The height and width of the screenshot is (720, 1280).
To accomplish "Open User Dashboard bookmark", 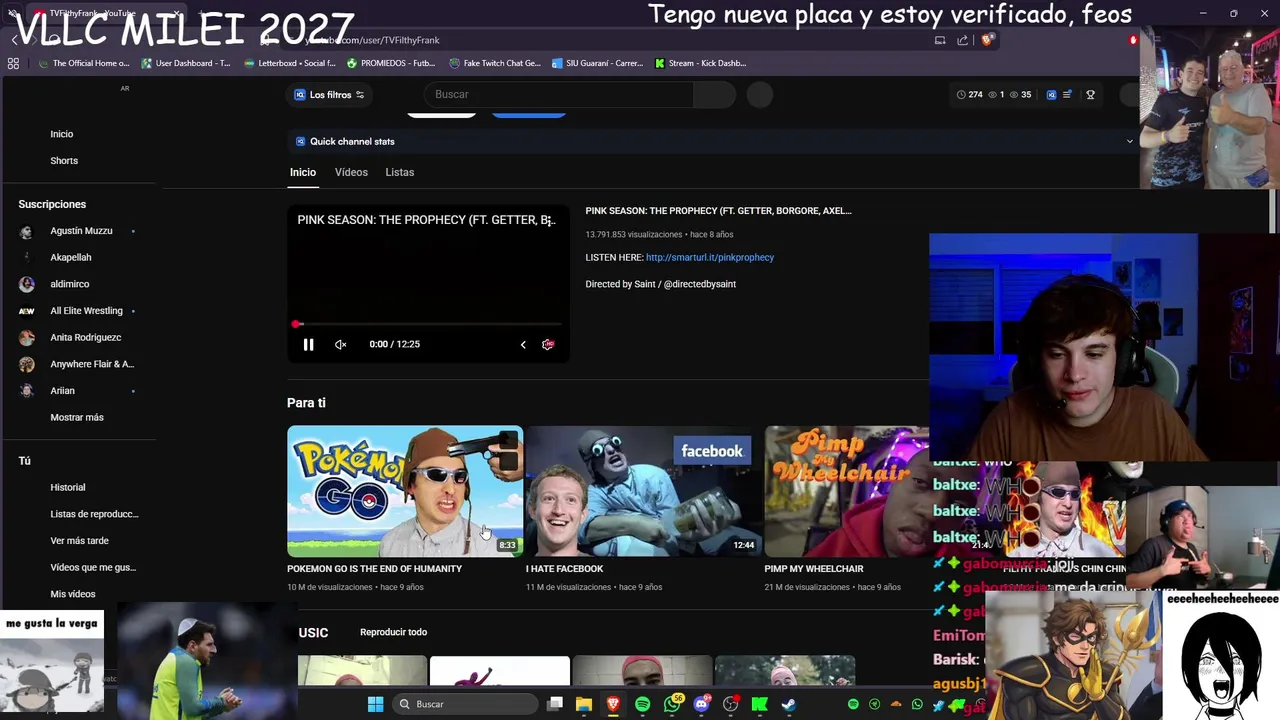I will click(186, 63).
